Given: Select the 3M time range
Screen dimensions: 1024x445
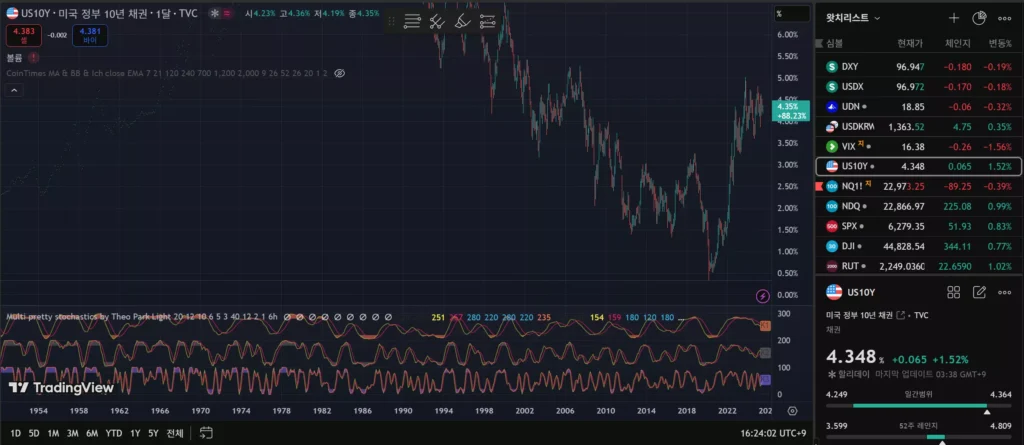Looking at the screenshot, I should coord(73,433).
